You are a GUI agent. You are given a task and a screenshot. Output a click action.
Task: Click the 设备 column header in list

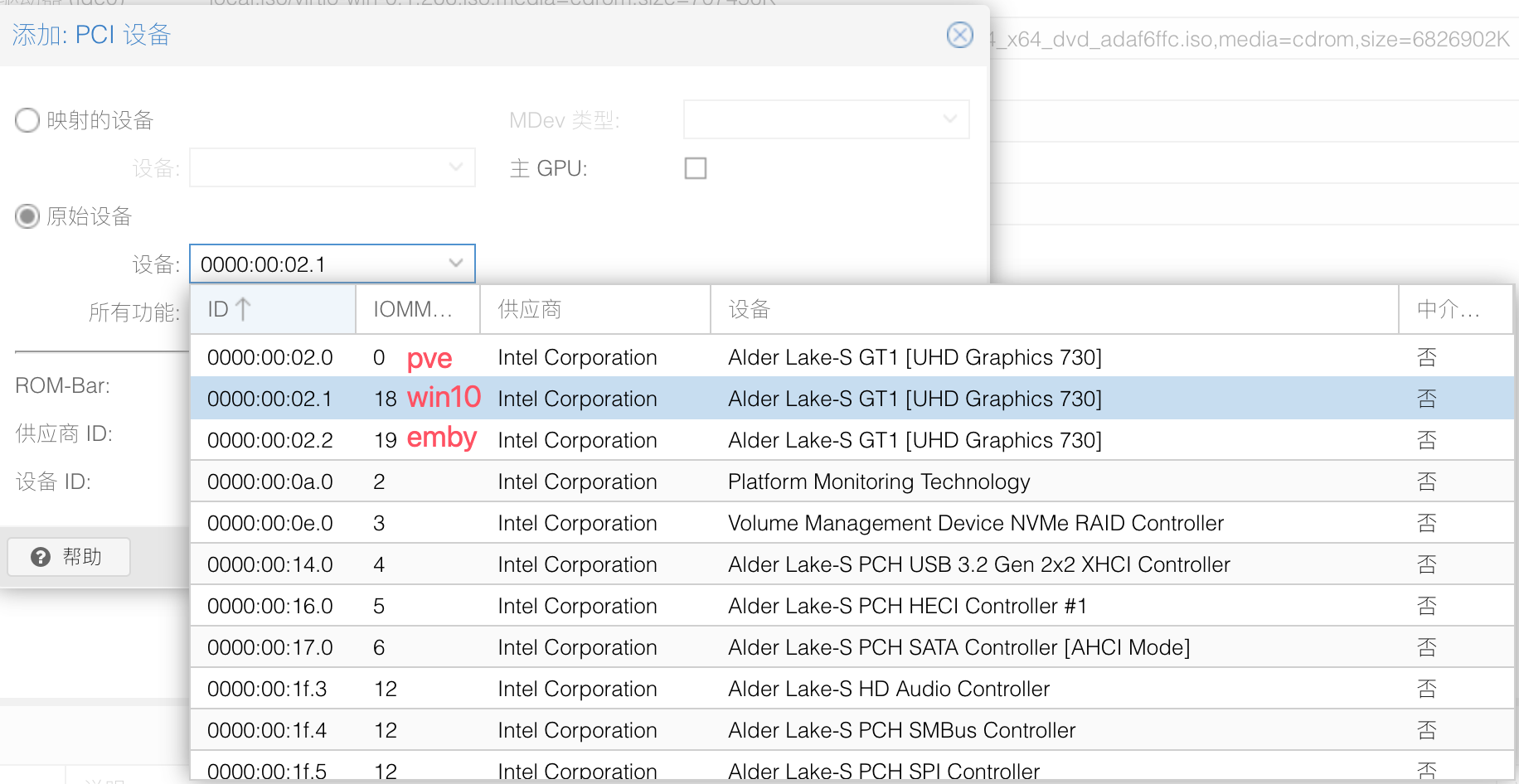coord(1053,309)
